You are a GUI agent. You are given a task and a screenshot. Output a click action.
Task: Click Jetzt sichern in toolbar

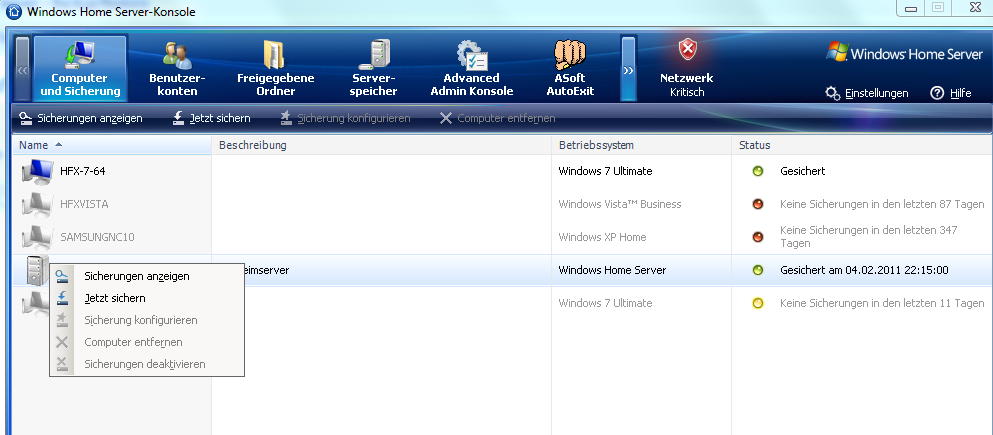[x=212, y=118]
